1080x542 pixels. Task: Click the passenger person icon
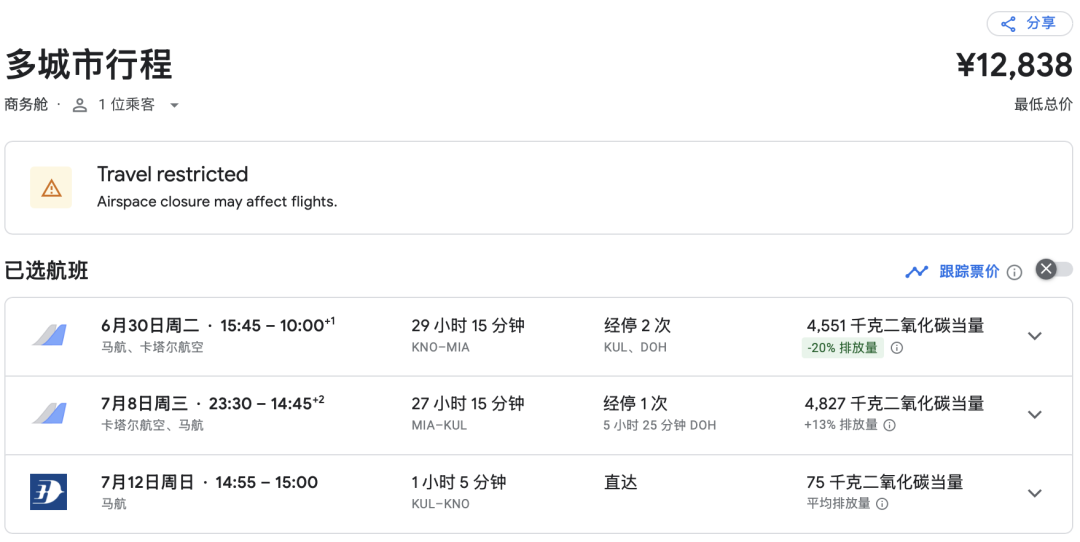tap(80, 105)
